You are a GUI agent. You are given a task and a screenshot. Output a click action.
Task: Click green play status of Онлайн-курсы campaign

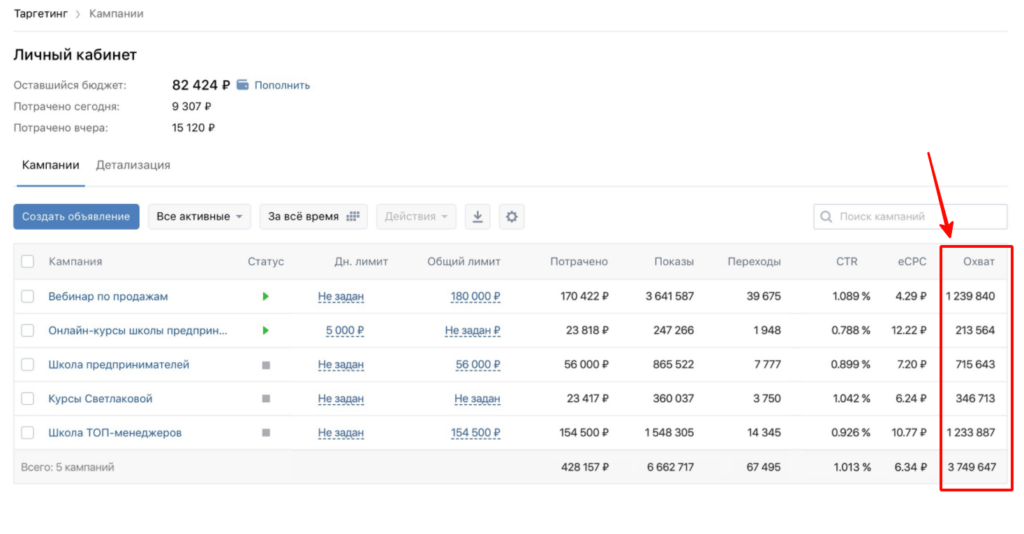tap(266, 331)
